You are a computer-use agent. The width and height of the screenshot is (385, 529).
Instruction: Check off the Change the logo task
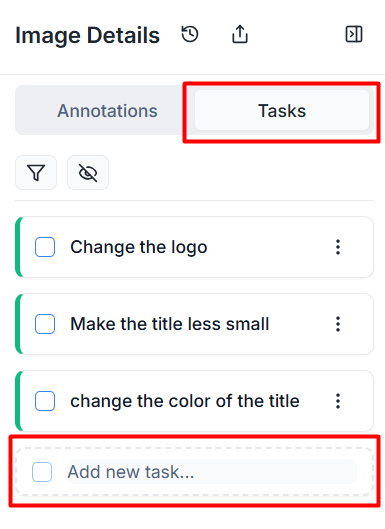pos(45,247)
